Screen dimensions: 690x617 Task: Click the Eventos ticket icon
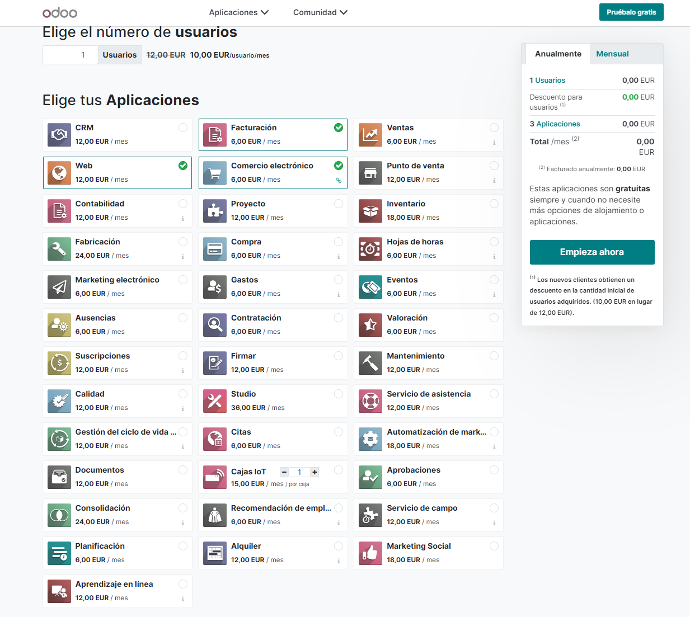tap(370, 287)
